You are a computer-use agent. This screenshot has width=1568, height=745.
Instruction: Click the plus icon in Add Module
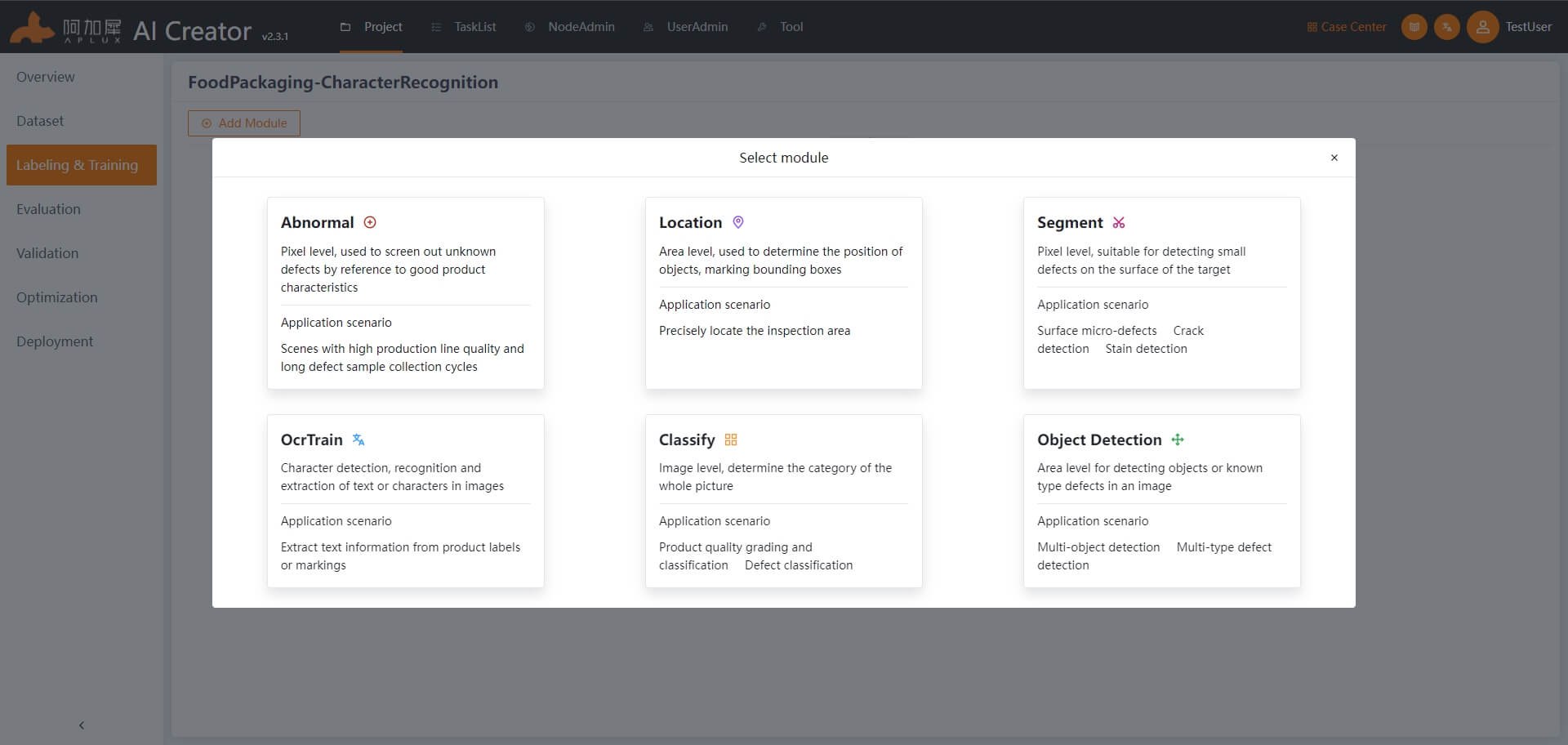(207, 123)
